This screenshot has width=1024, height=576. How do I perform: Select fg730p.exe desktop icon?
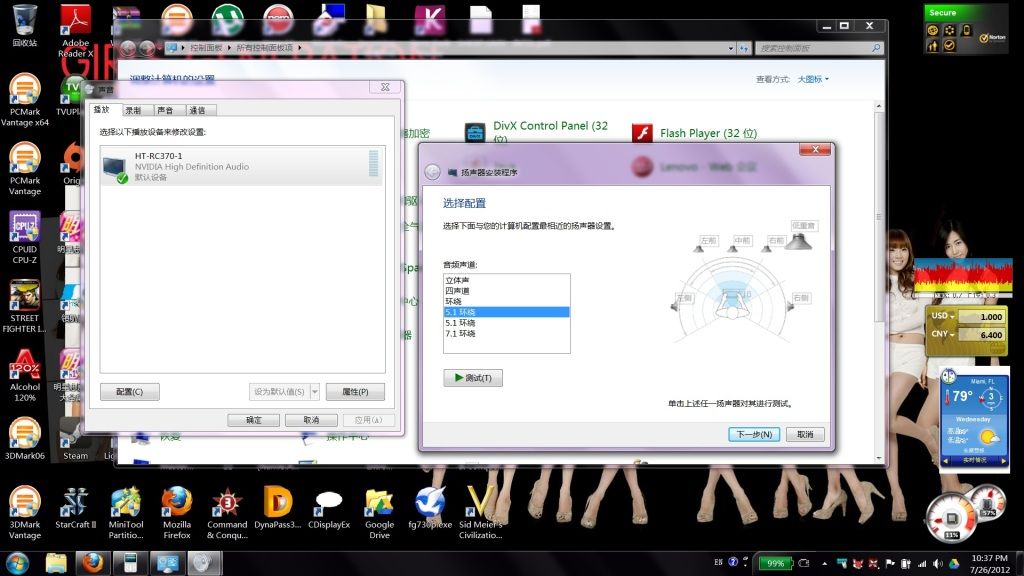(x=430, y=507)
